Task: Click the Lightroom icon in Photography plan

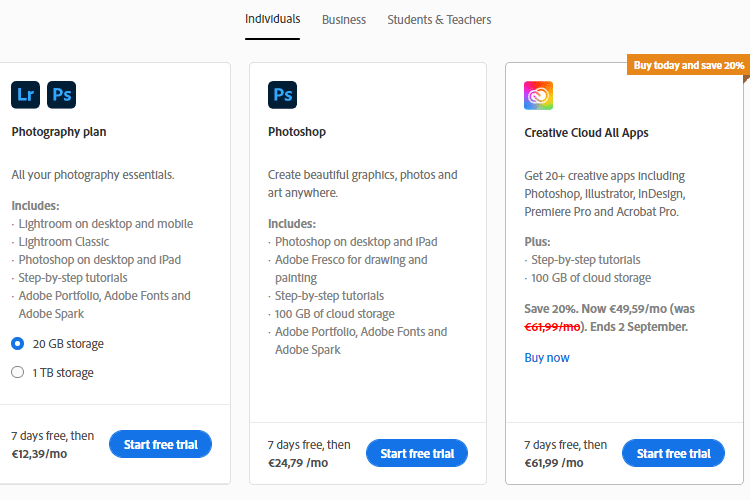Action: click(x=25, y=95)
